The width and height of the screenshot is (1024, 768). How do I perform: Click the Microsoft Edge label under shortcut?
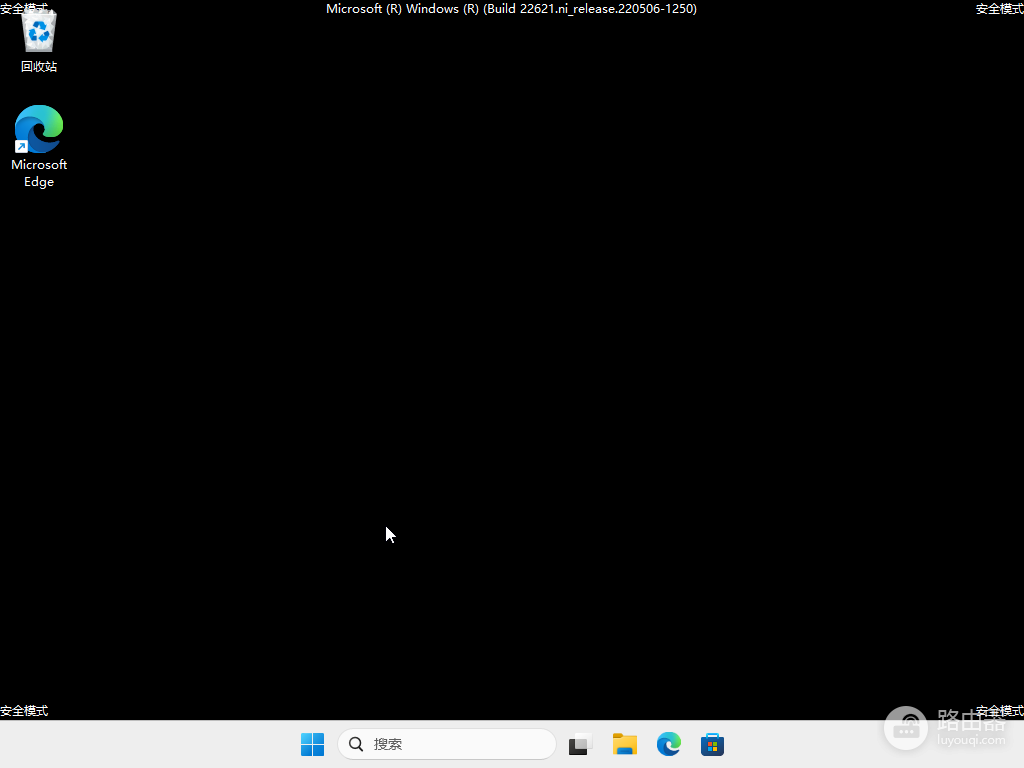click(x=39, y=173)
